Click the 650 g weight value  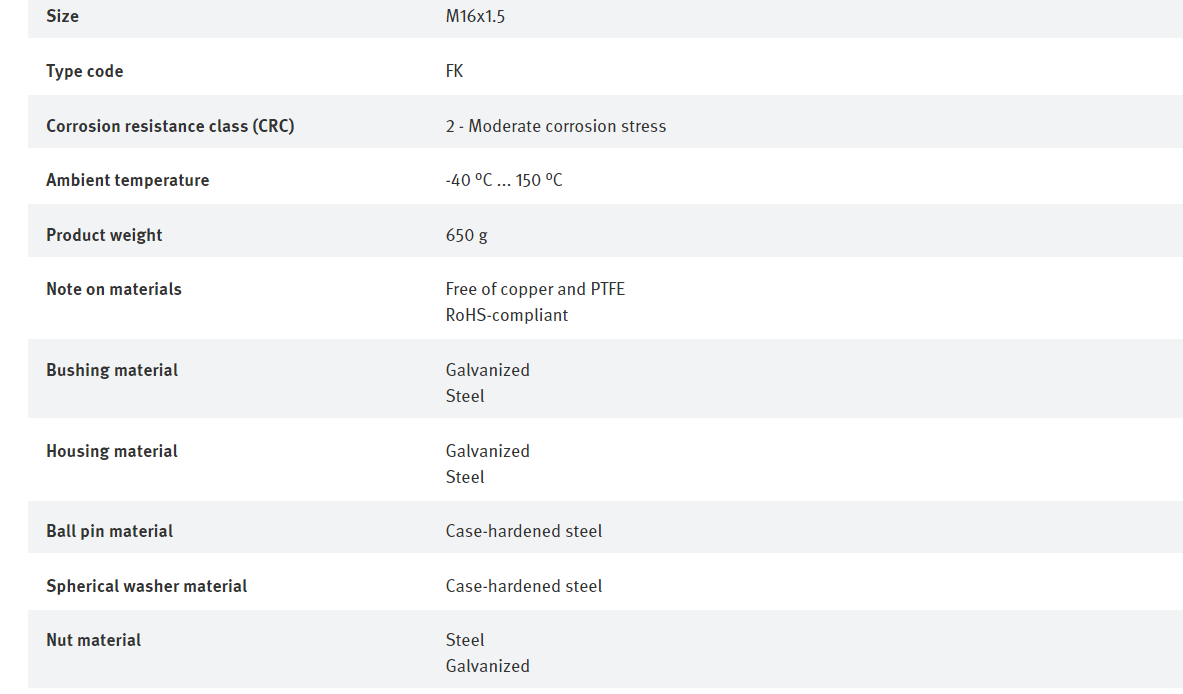(466, 235)
